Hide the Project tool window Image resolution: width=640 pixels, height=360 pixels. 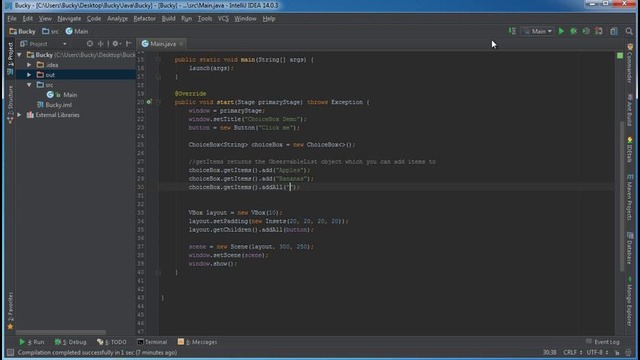(129, 44)
